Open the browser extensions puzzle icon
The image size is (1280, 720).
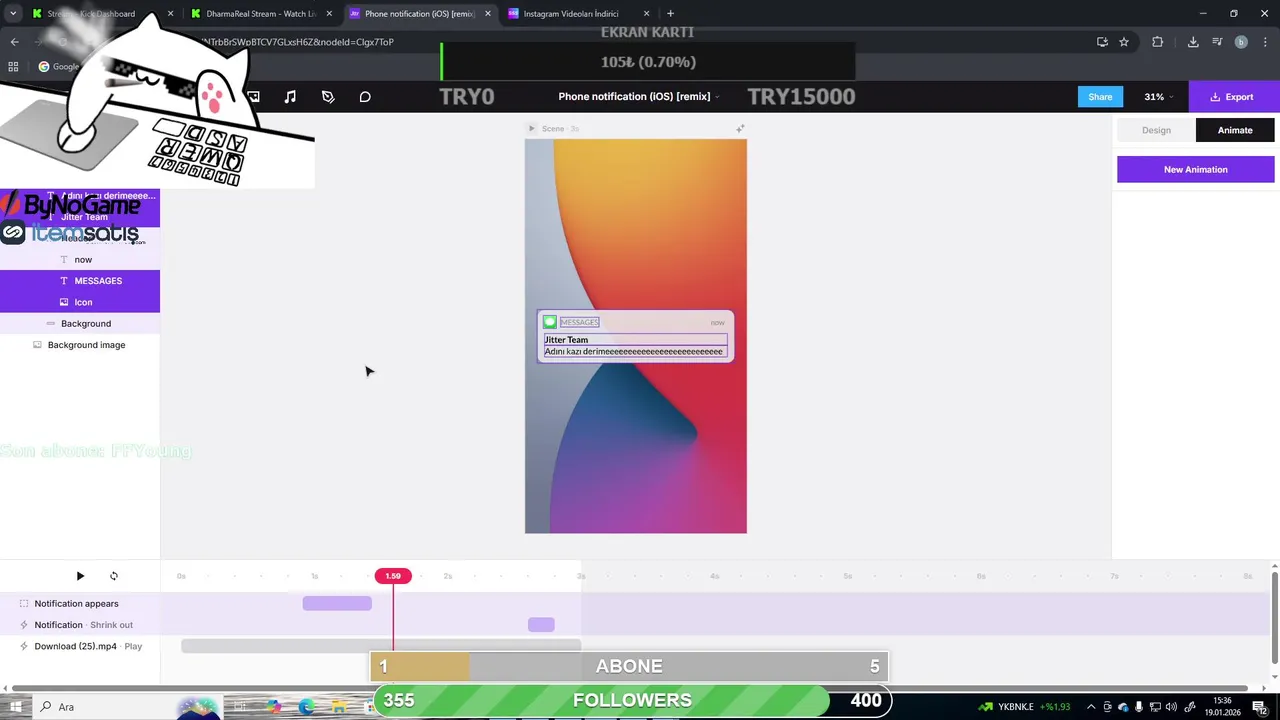[1158, 42]
